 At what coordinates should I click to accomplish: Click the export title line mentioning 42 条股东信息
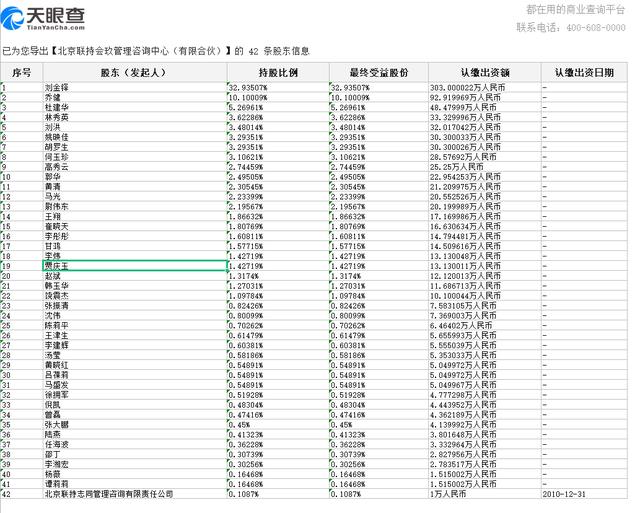pos(156,51)
